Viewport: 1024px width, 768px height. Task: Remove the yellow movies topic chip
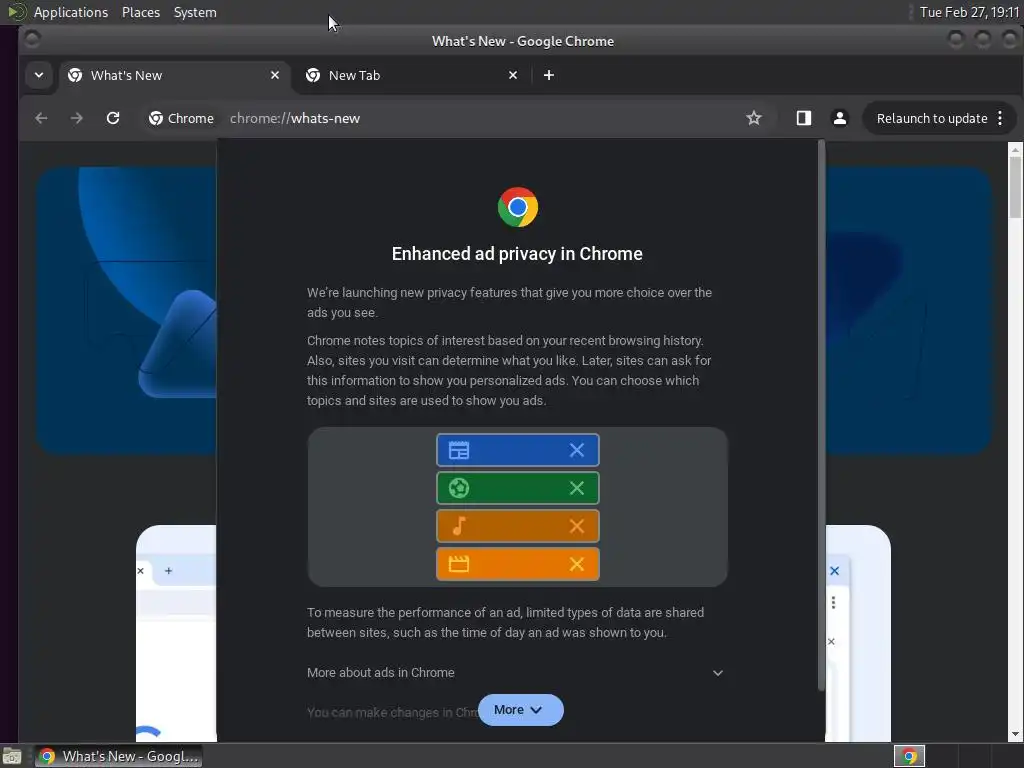point(577,564)
